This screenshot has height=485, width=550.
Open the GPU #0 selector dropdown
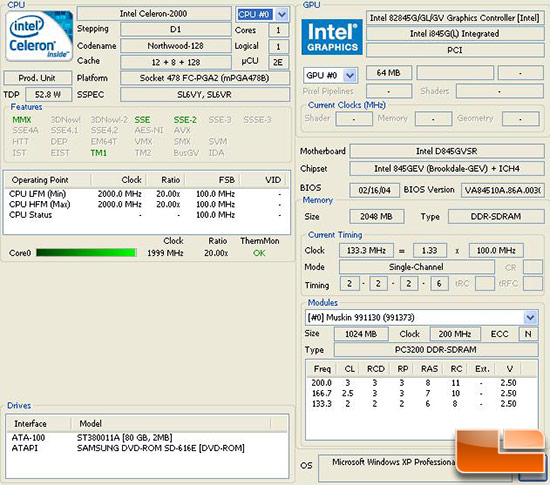349,75
